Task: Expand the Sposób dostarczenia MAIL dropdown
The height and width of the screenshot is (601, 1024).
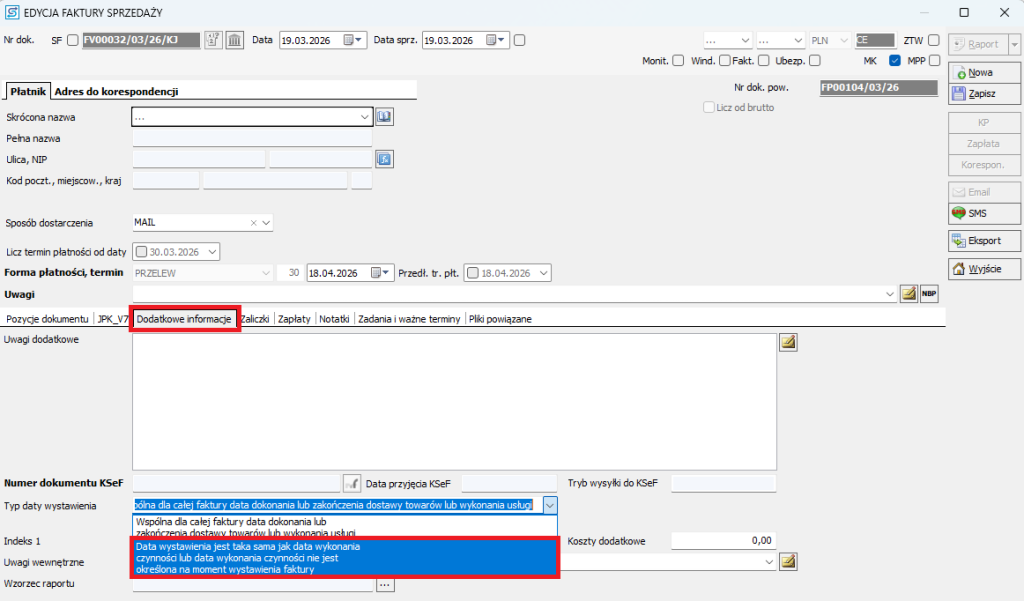Action: (x=267, y=223)
